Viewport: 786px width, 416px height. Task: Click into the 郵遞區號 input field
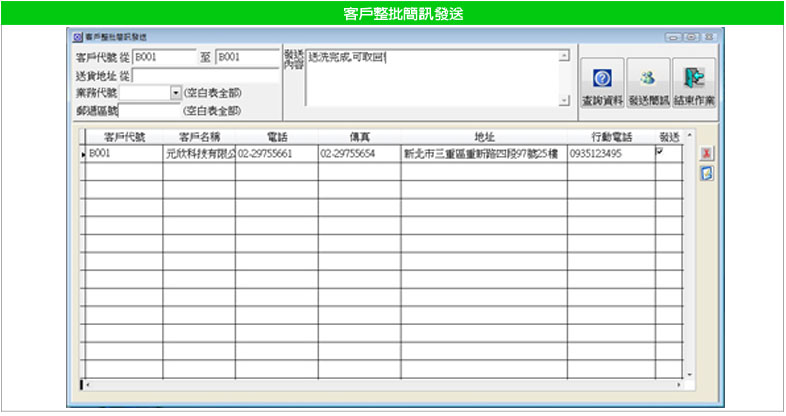tap(150, 110)
